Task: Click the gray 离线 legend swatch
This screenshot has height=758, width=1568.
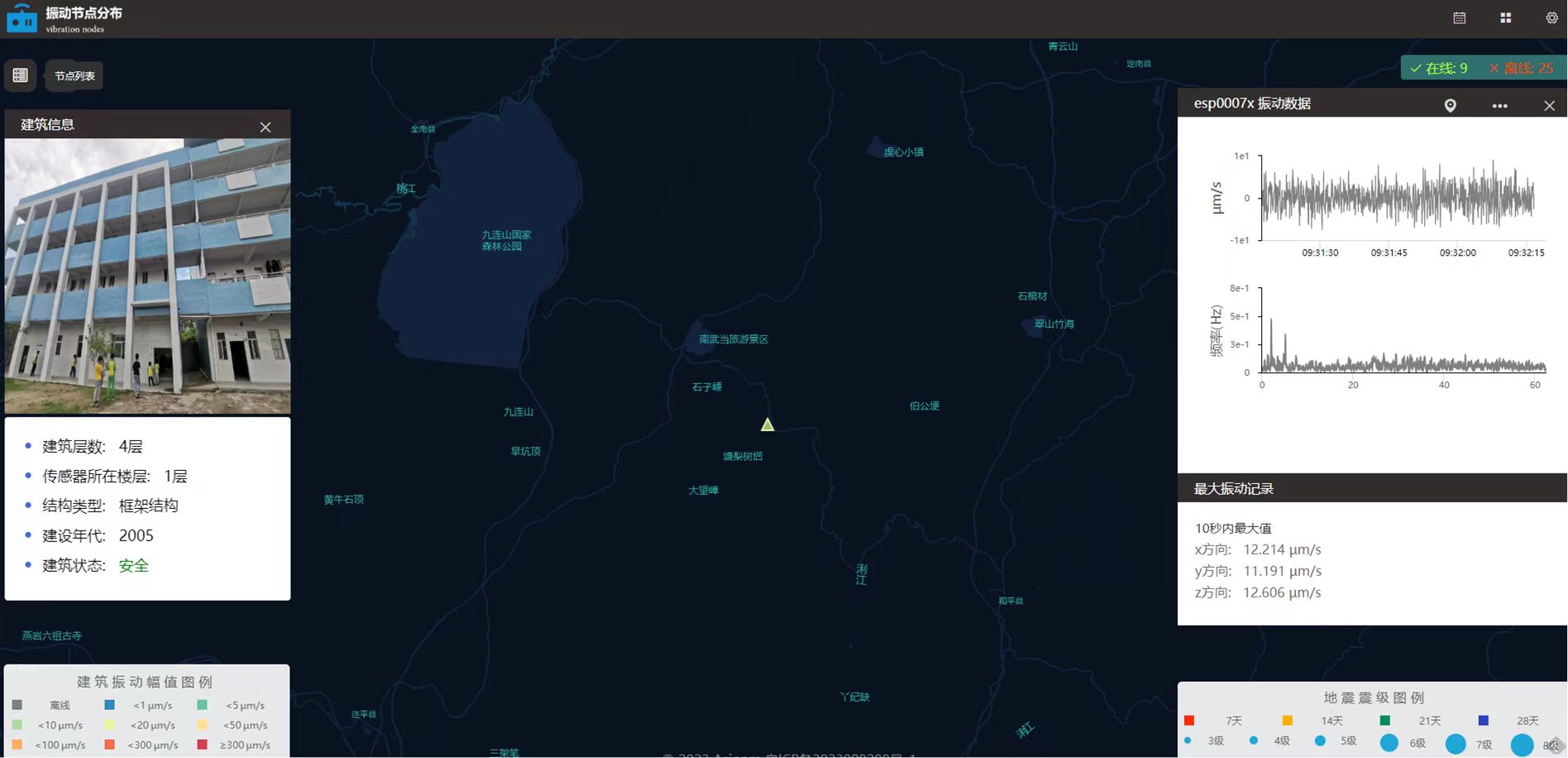Action: click(x=17, y=705)
